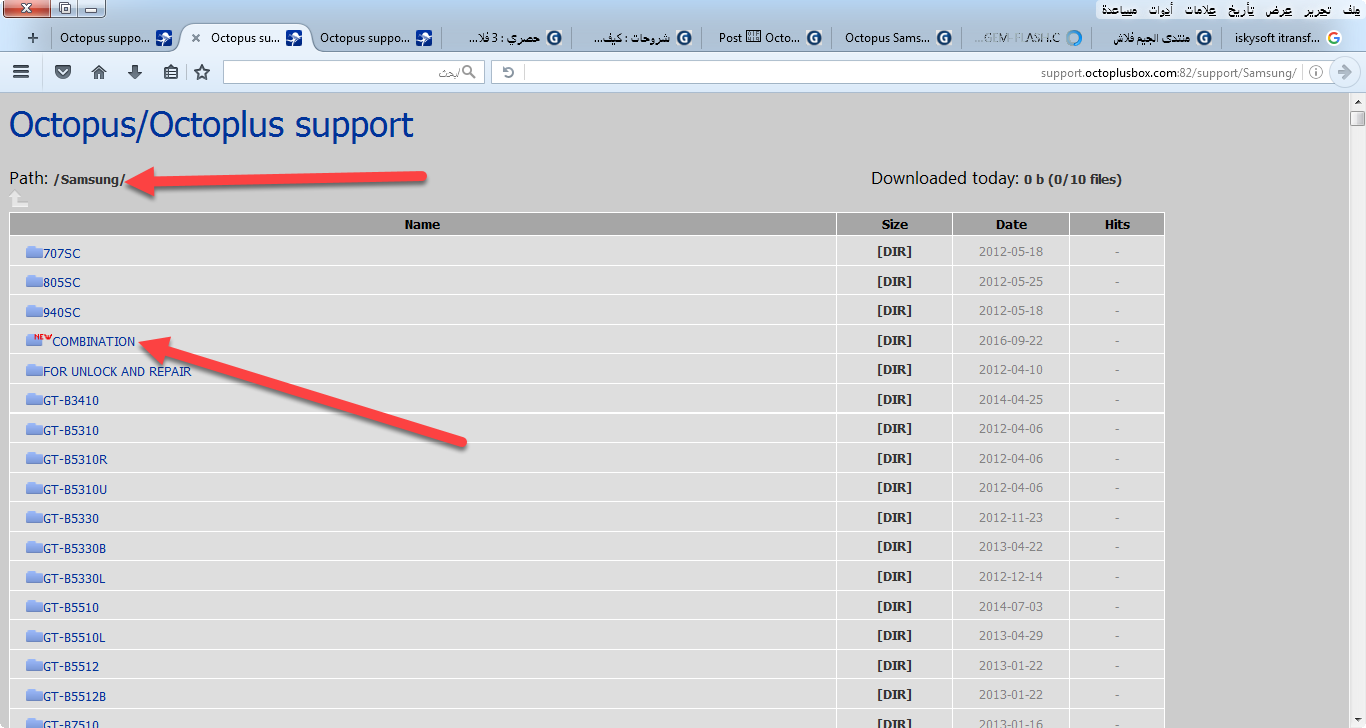Open the GT-B5330B directory link
This screenshot has width=1366, height=728.
(x=74, y=549)
